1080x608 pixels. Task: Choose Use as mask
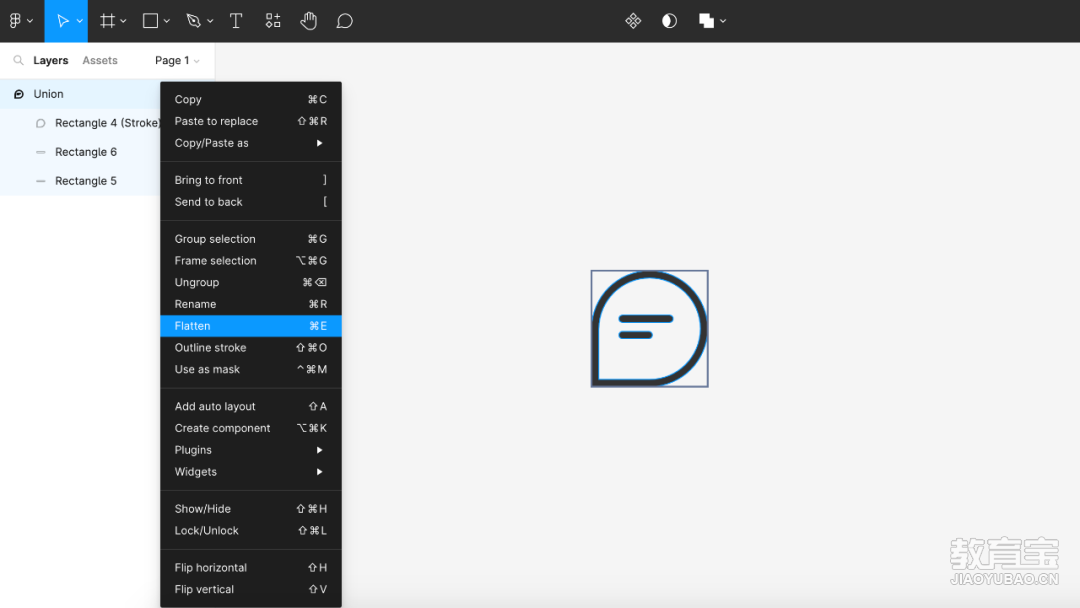pyautogui.click(x=251, y=370)
